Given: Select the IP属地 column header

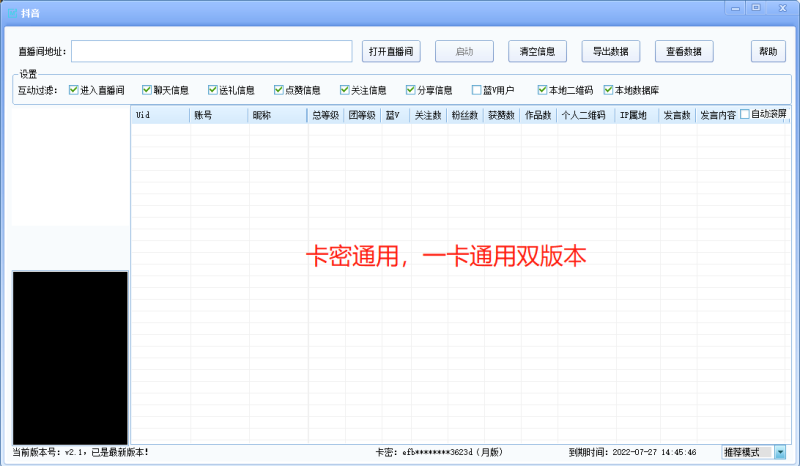Looking at the screenshot, I should (637, 115).
